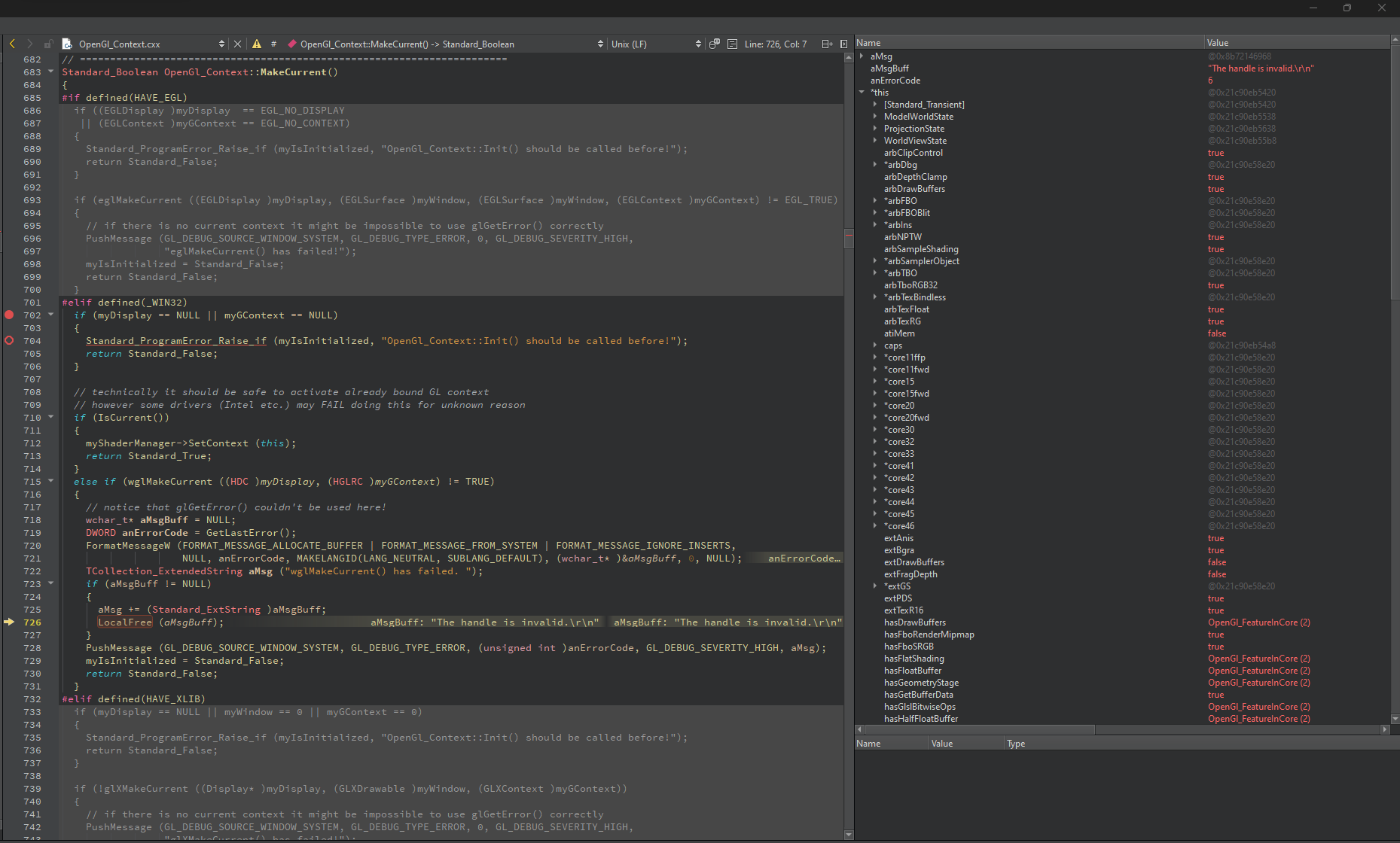Click the annotation icon left of the line indicator
This screenshot has height=843, width=1400.
click(x=733, y=44)
